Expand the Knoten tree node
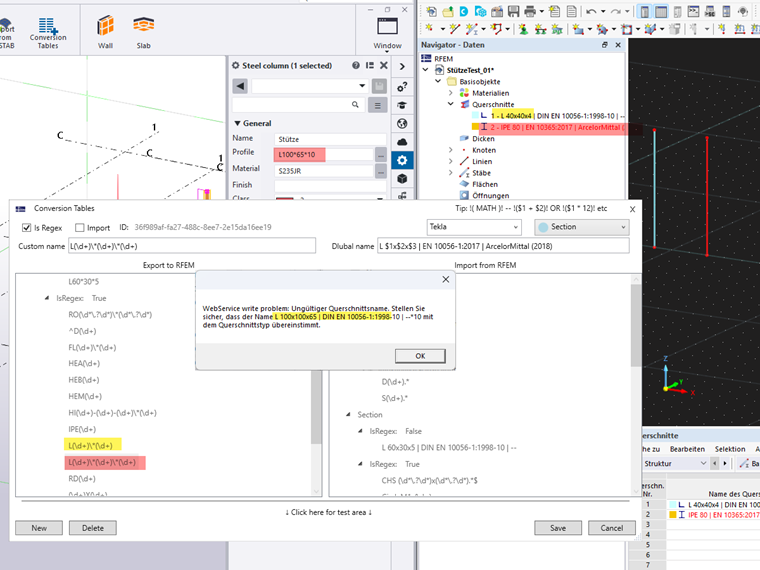760x570 pixels. [x=450, y=150]
